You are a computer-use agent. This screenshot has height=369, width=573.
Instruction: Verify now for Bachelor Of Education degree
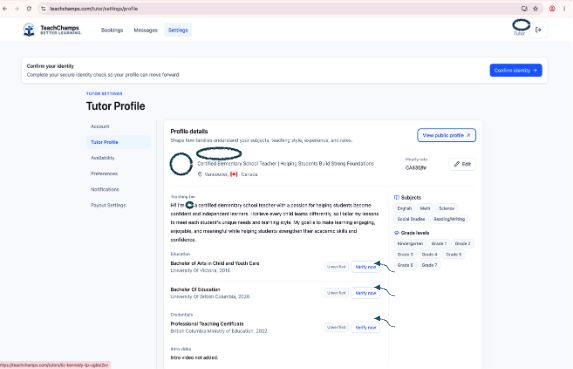(x=365, y=293)
